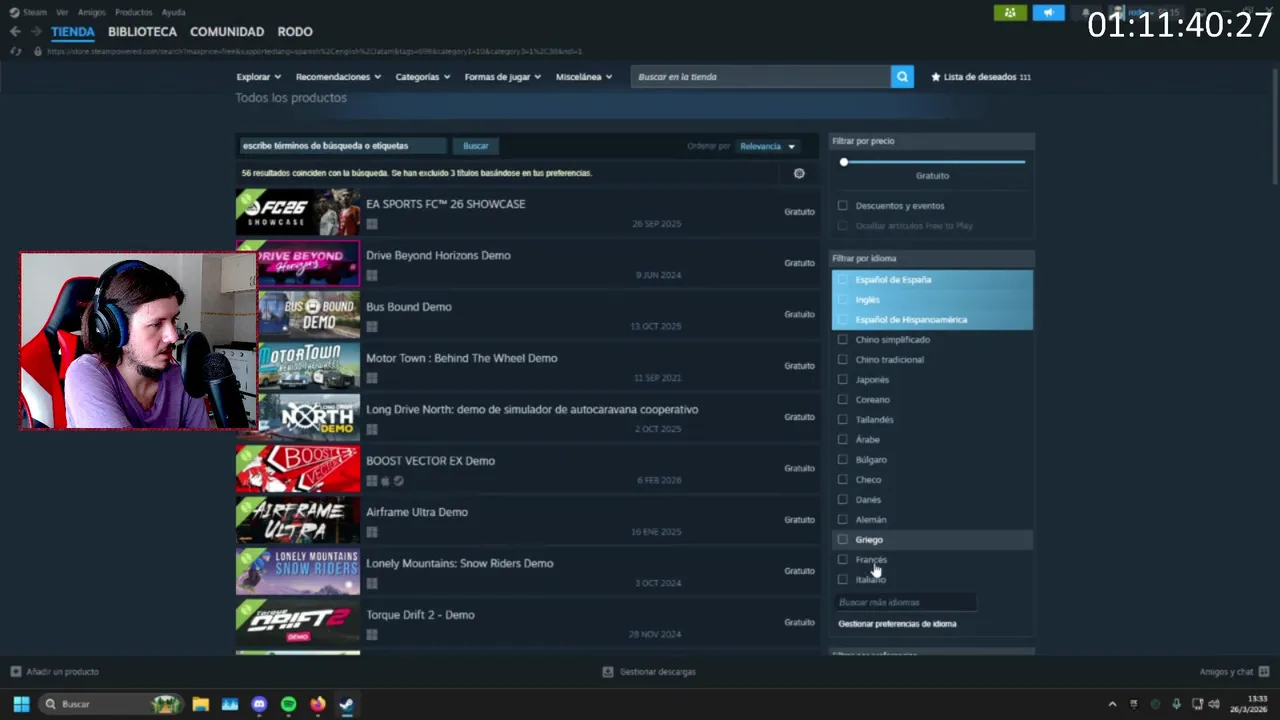Open Firefox from the taskbar

pyautogui.click(x=318, y=704)
